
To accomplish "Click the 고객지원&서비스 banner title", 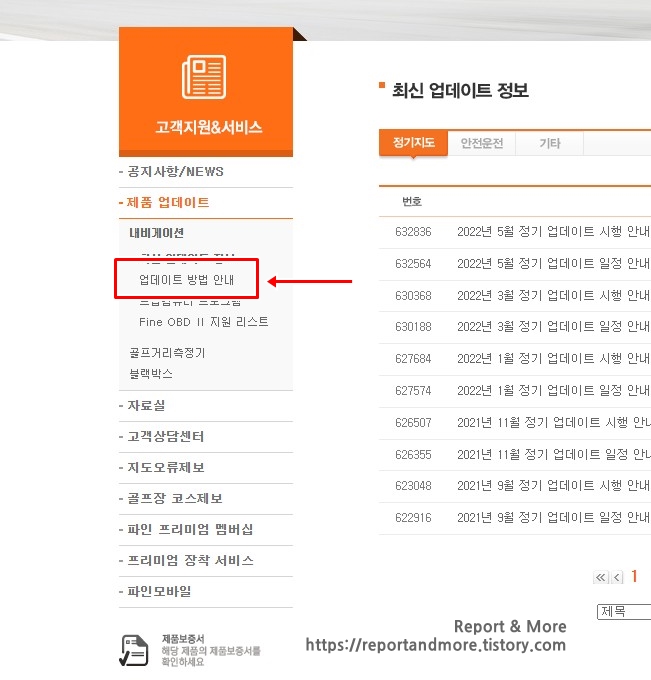I will [209, 128].
